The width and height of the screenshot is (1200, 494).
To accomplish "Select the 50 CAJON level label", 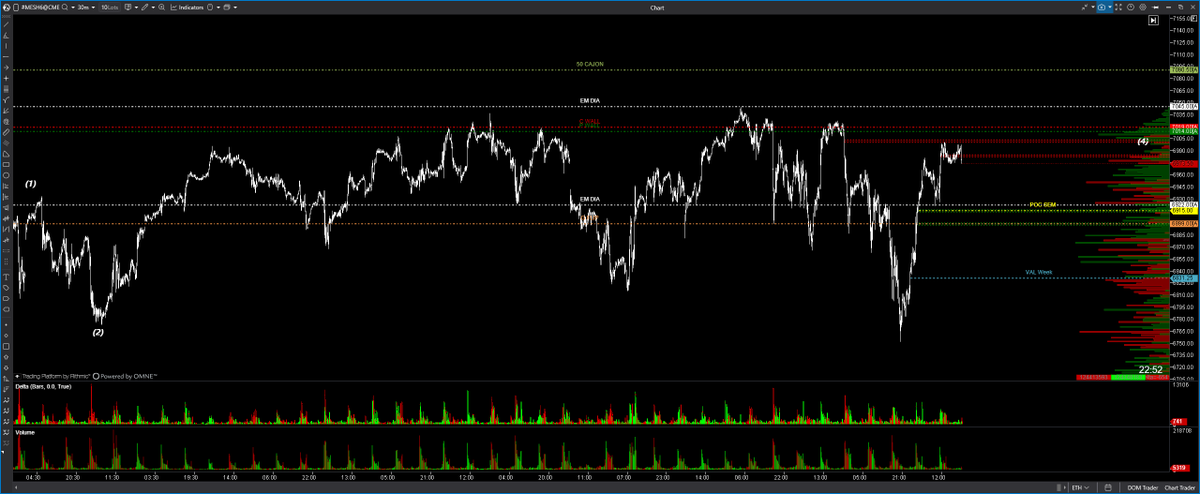I will pyautogui.click(x=590, y=65).
